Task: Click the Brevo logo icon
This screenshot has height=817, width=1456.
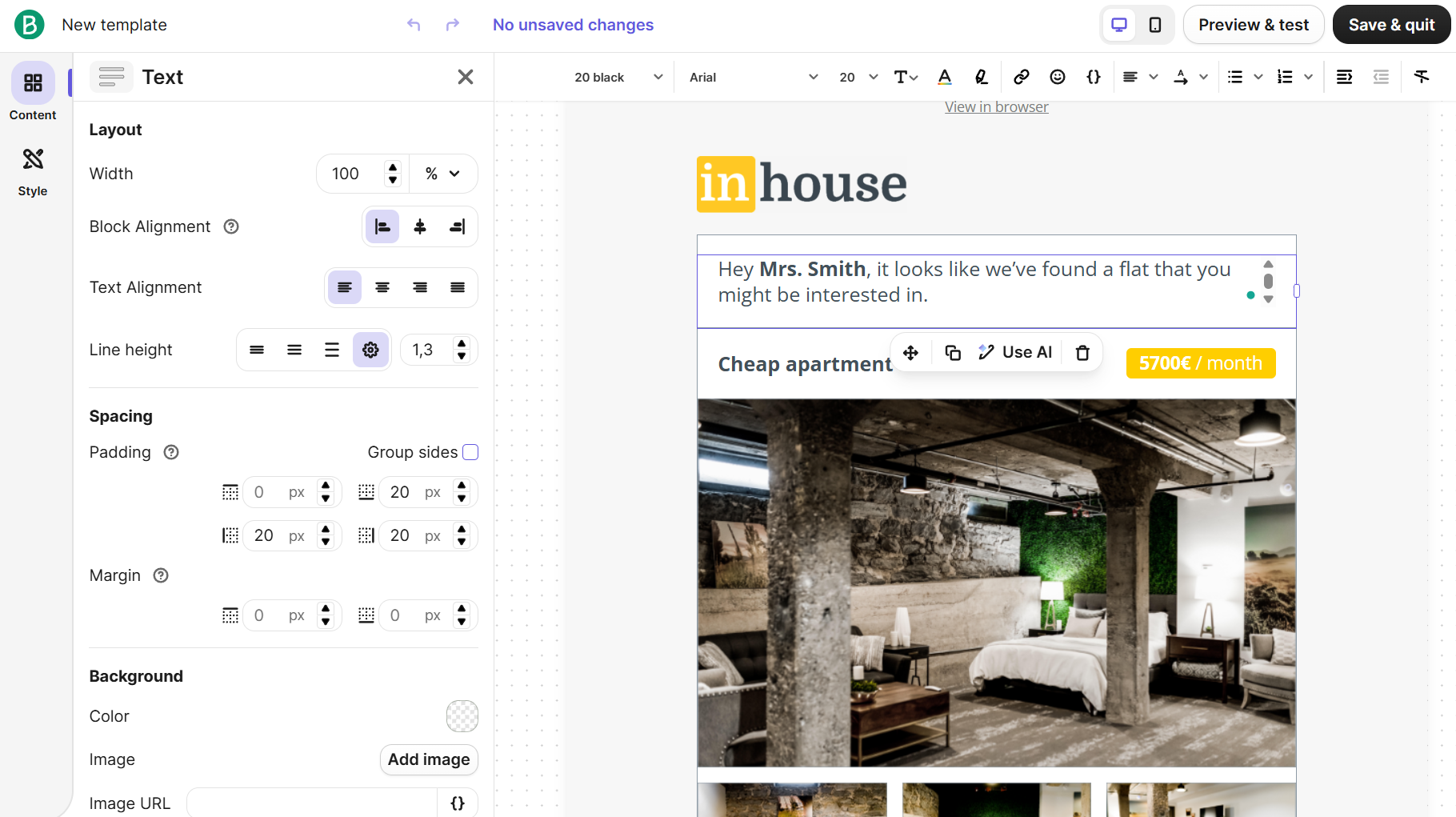Action: coord(30,25)
